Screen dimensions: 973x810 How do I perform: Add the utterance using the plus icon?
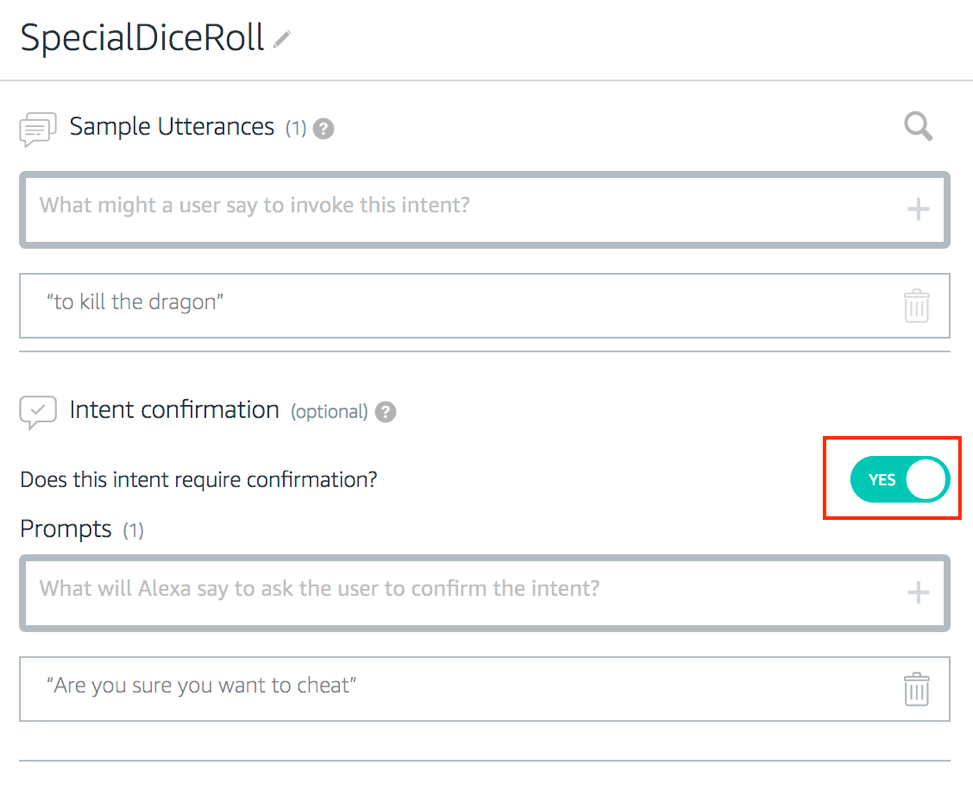point(917,209)
